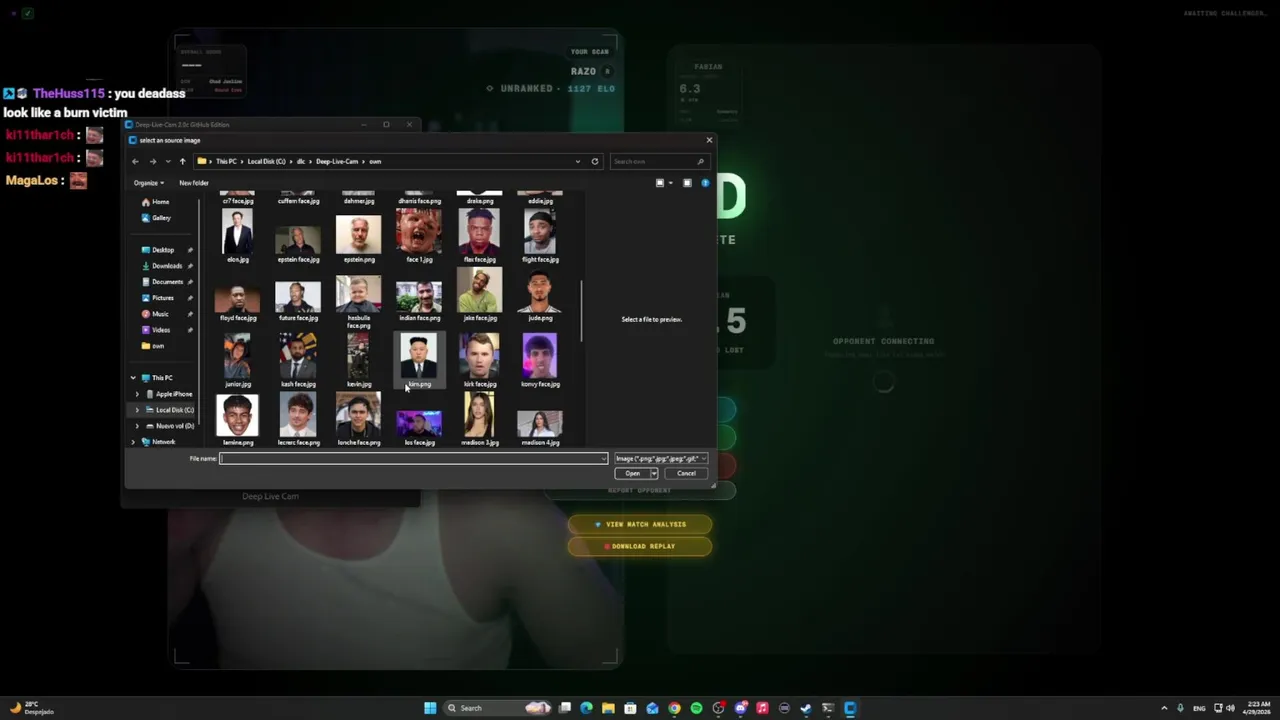Select Deep-Live-Cam breadcrumb segment
Image resolution: width=1280 pixels, height=720 pixels.
tap(337, 161)
